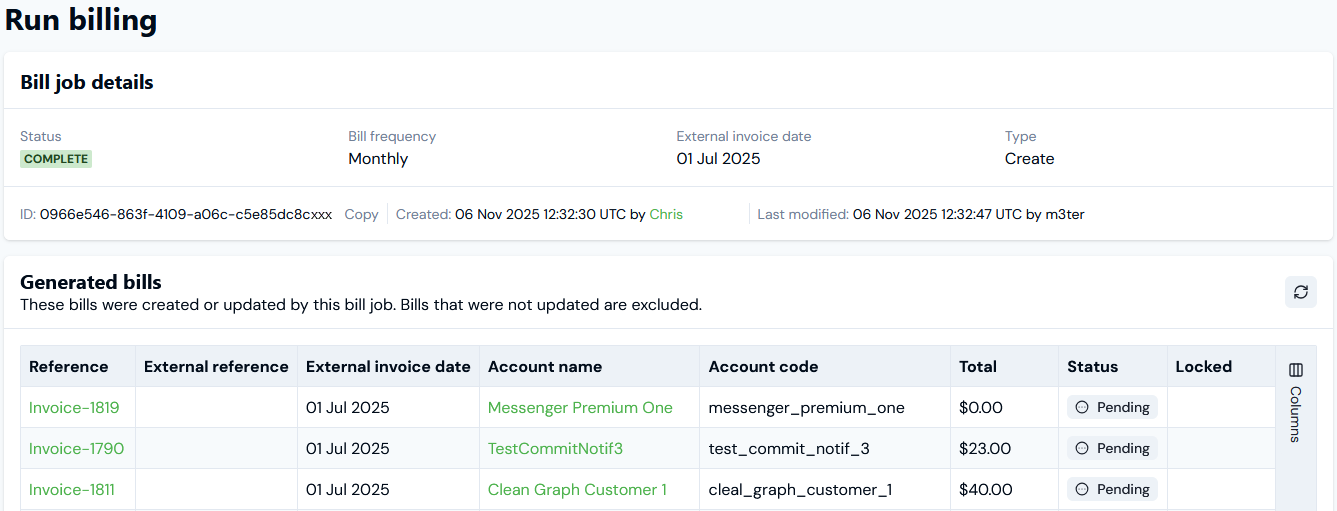Sort by the Status column header
The height and width of the screenshot is (511, 1337).
1092,366
